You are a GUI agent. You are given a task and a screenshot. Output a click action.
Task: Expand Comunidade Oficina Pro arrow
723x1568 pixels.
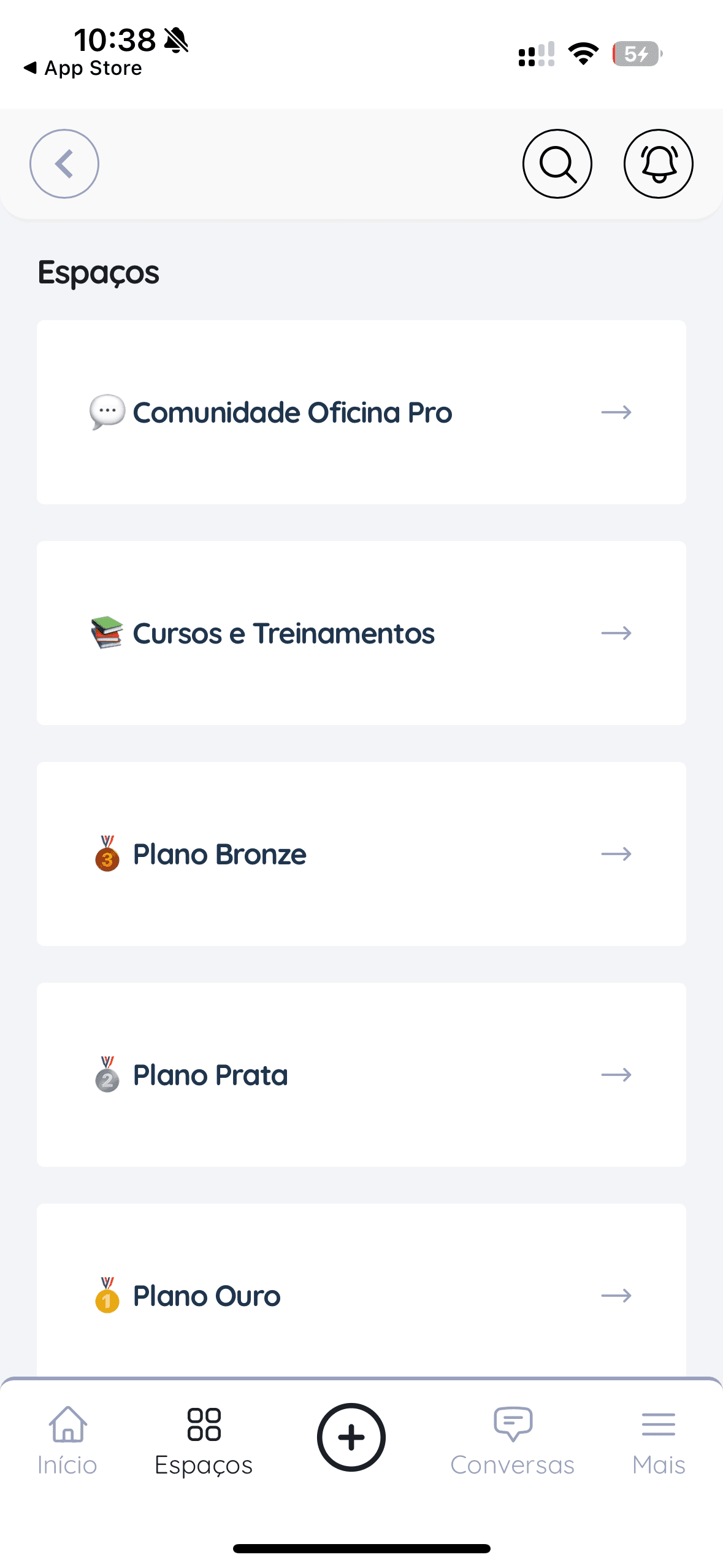[x=616, y=412]
